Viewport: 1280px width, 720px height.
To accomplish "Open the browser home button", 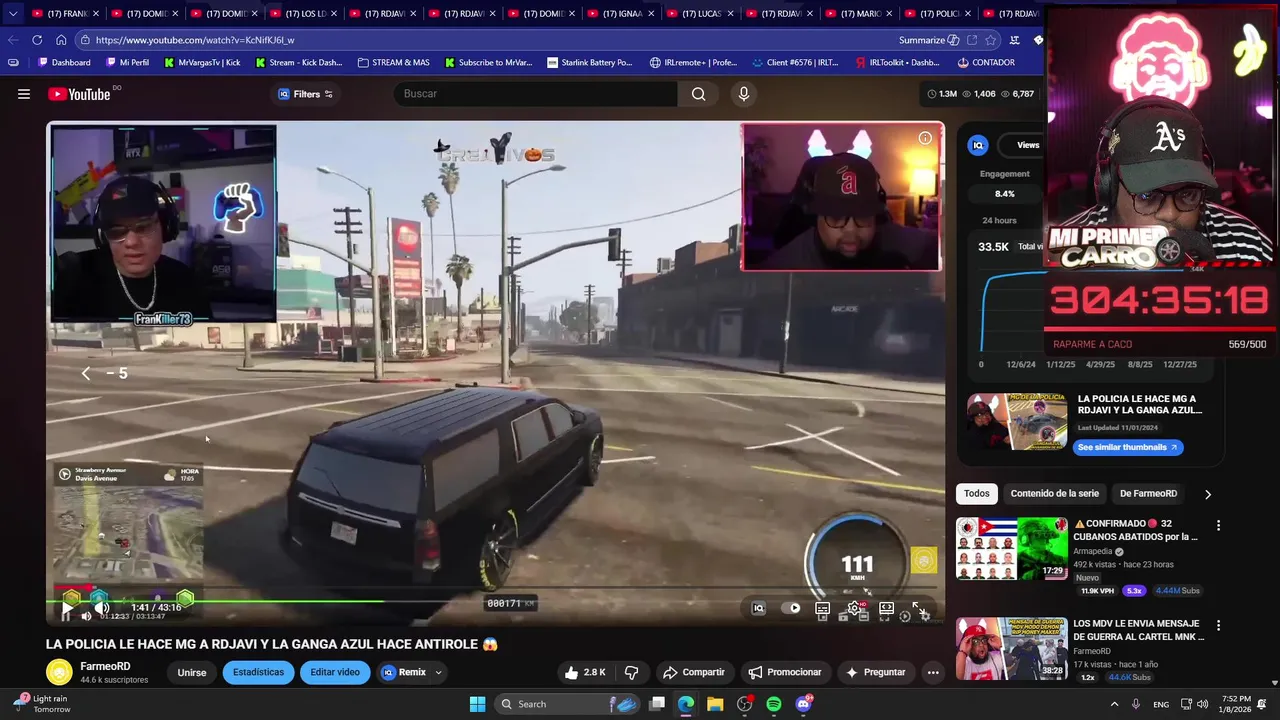I will (61, 40).
